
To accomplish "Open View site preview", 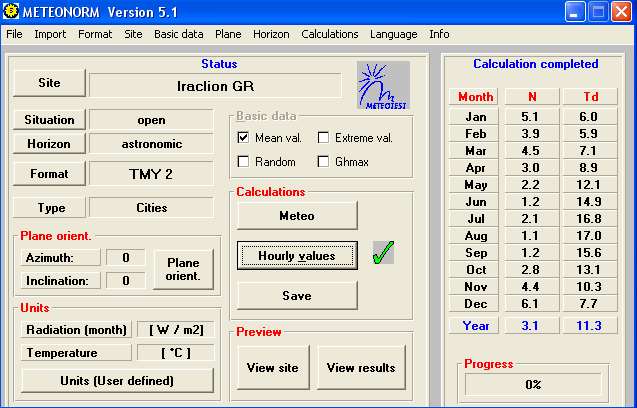I will click(273, 368).
